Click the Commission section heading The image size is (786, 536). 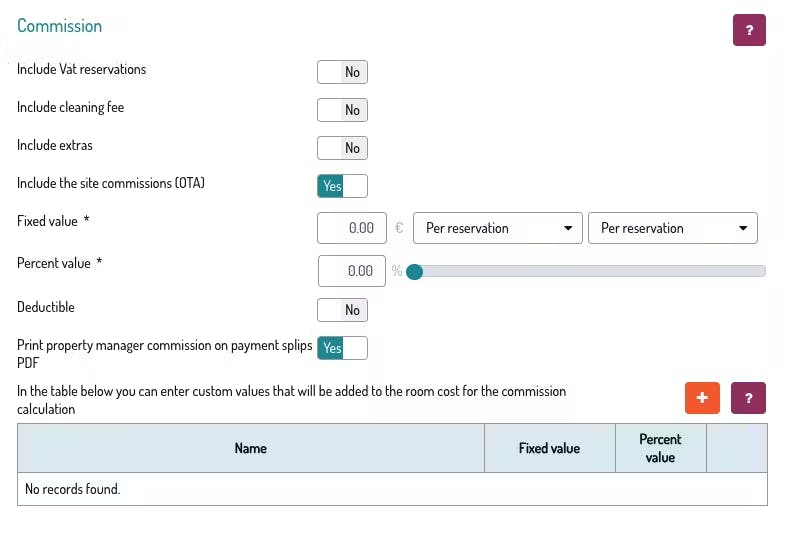[x=60, y=26]
